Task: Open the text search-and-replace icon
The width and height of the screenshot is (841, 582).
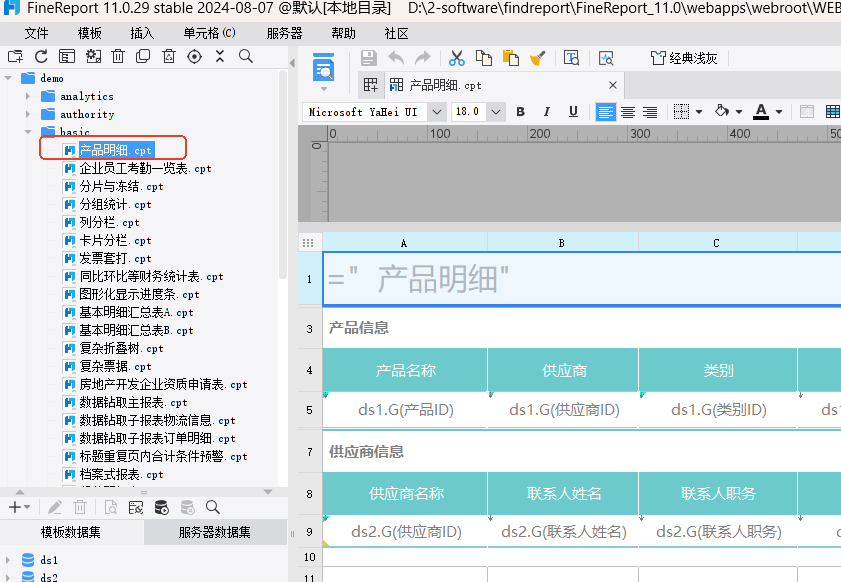Action: click(571, 58)
